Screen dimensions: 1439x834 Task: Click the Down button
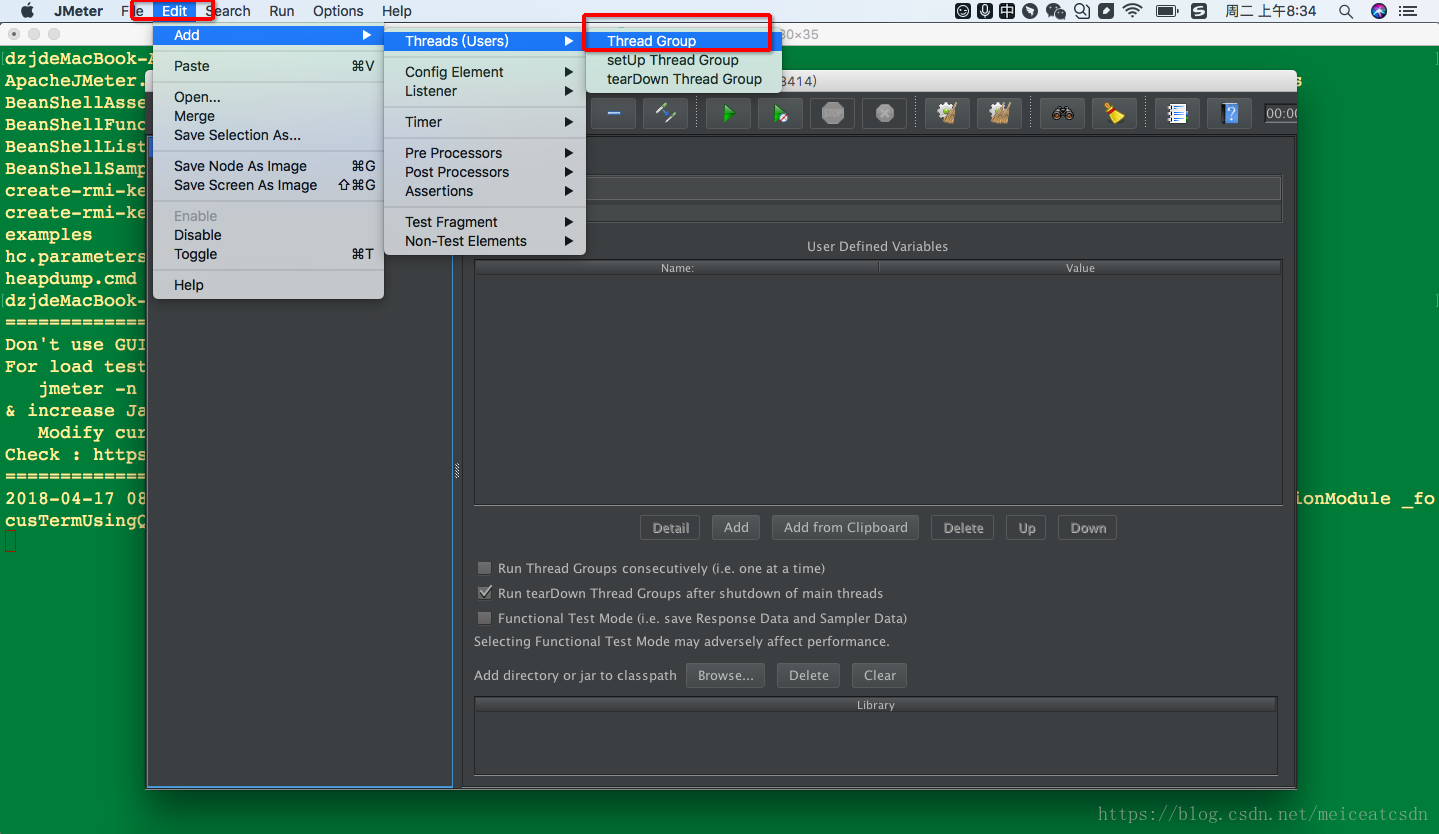1088,528
